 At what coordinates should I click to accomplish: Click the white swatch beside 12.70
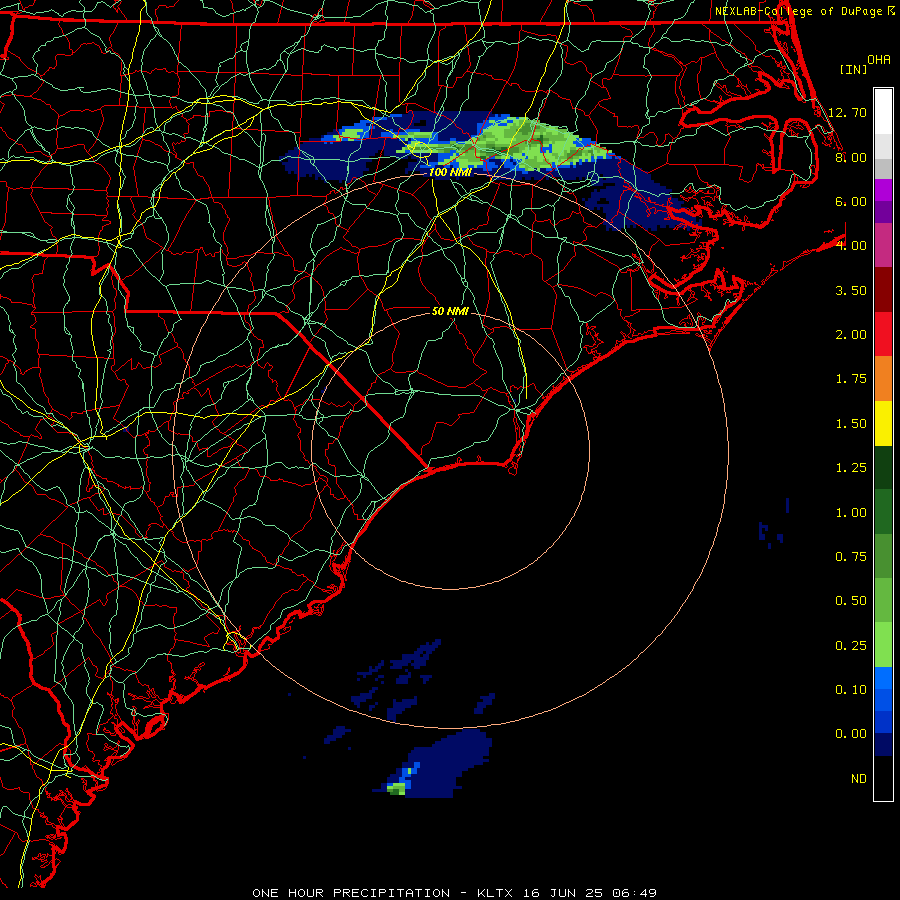883,111
